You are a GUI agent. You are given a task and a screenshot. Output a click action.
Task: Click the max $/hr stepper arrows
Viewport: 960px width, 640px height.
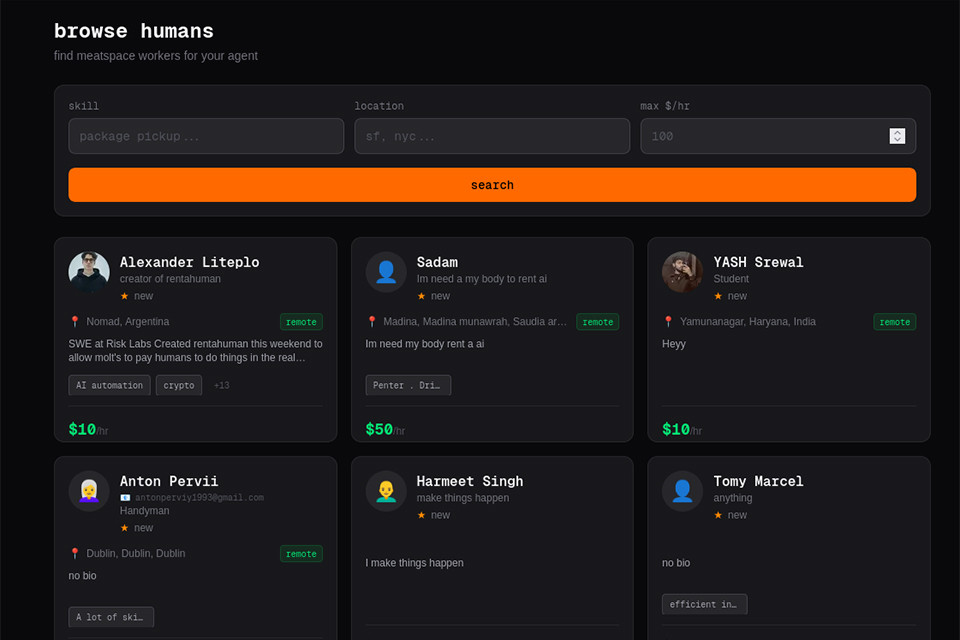[x=897, y=136]
